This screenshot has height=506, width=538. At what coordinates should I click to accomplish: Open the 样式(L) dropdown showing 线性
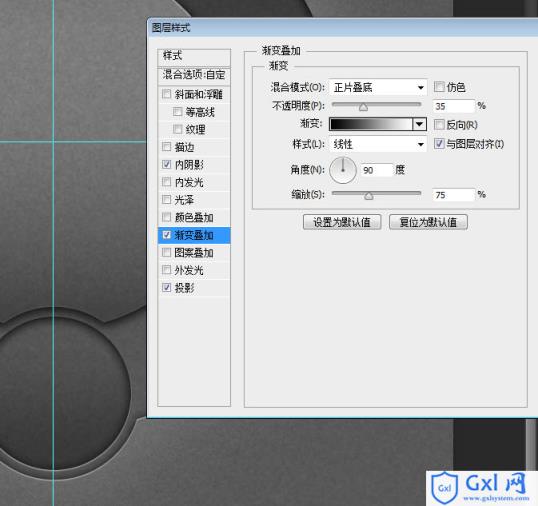tap(378, 144)
